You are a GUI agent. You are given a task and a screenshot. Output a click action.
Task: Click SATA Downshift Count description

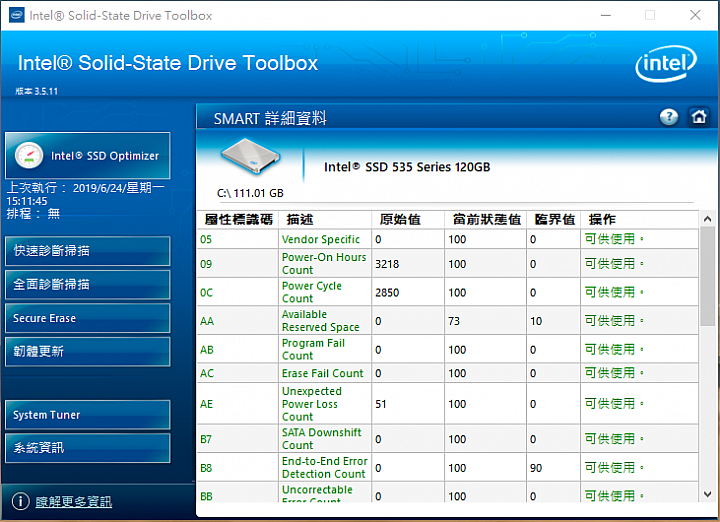point(321,439)
